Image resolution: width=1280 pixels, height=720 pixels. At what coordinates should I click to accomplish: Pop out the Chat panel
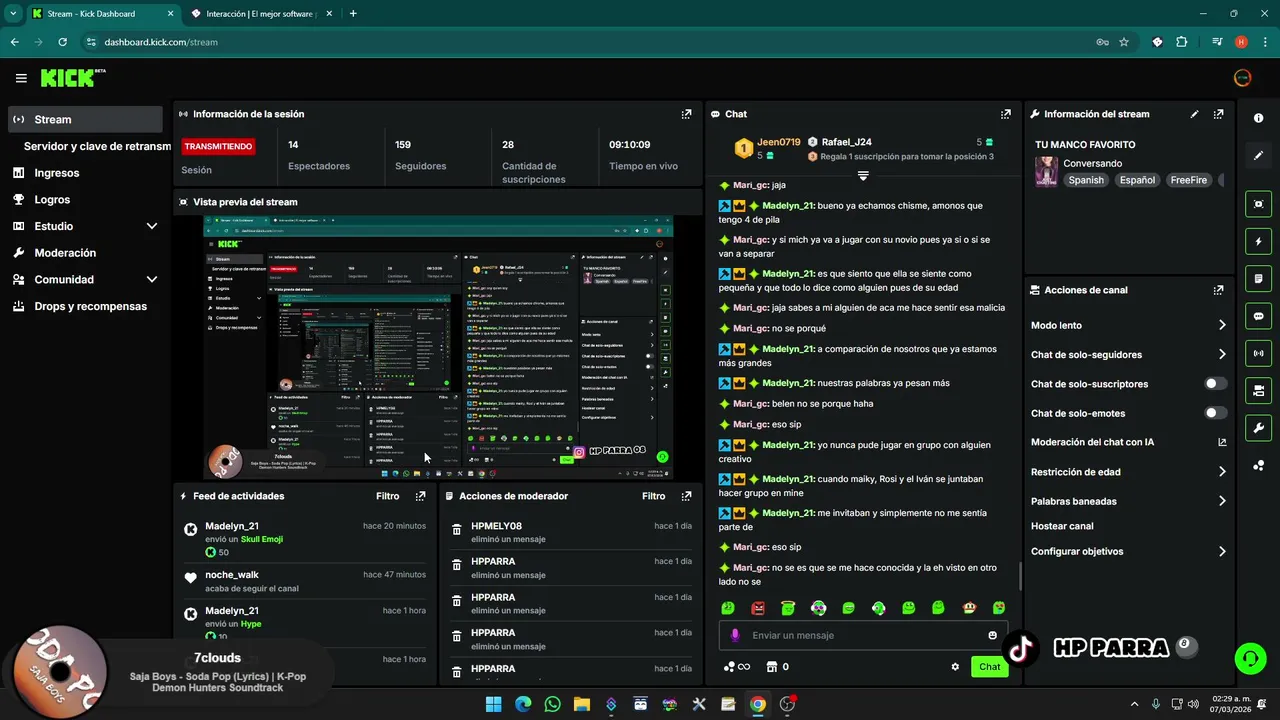[1005, 114]
